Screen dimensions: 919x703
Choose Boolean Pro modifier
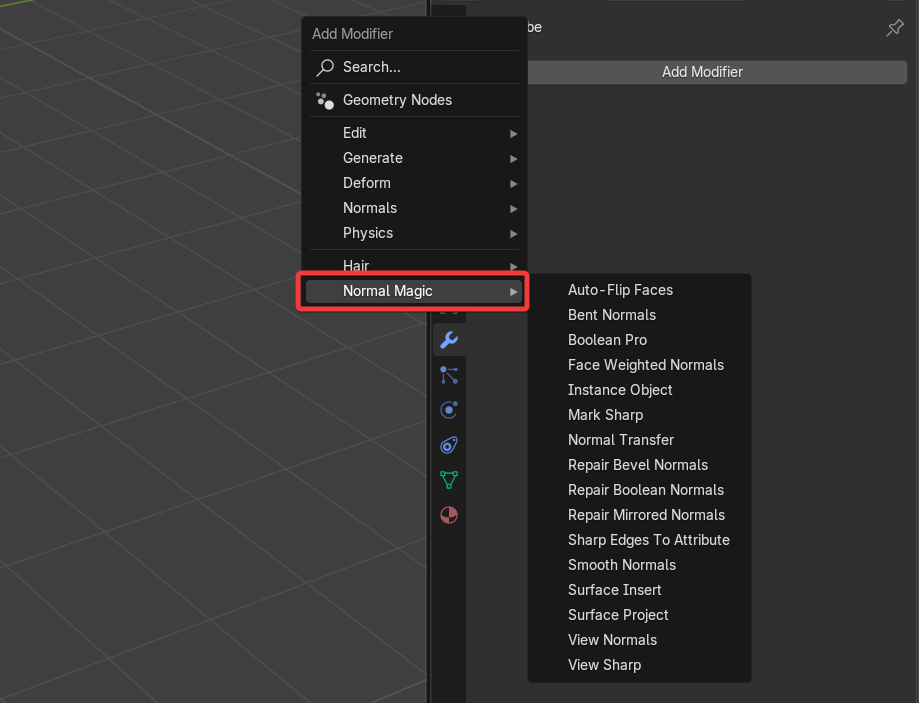coord(607,340)
